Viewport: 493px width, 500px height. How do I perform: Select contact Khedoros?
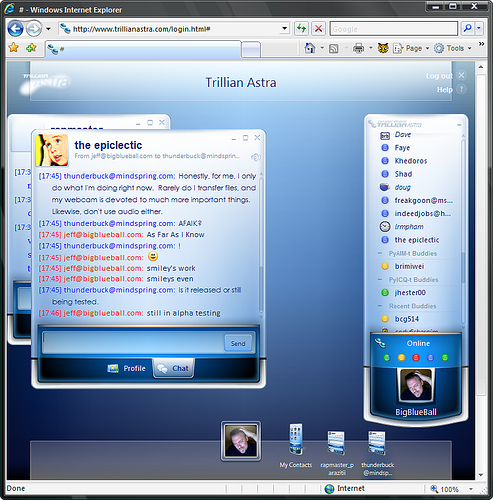(x=411, y=161)
